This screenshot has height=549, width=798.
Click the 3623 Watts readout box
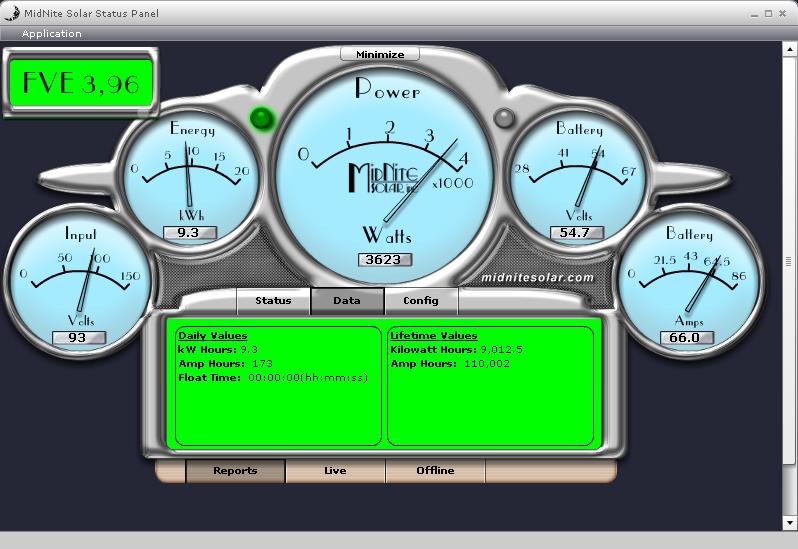[x=385, y=260]
